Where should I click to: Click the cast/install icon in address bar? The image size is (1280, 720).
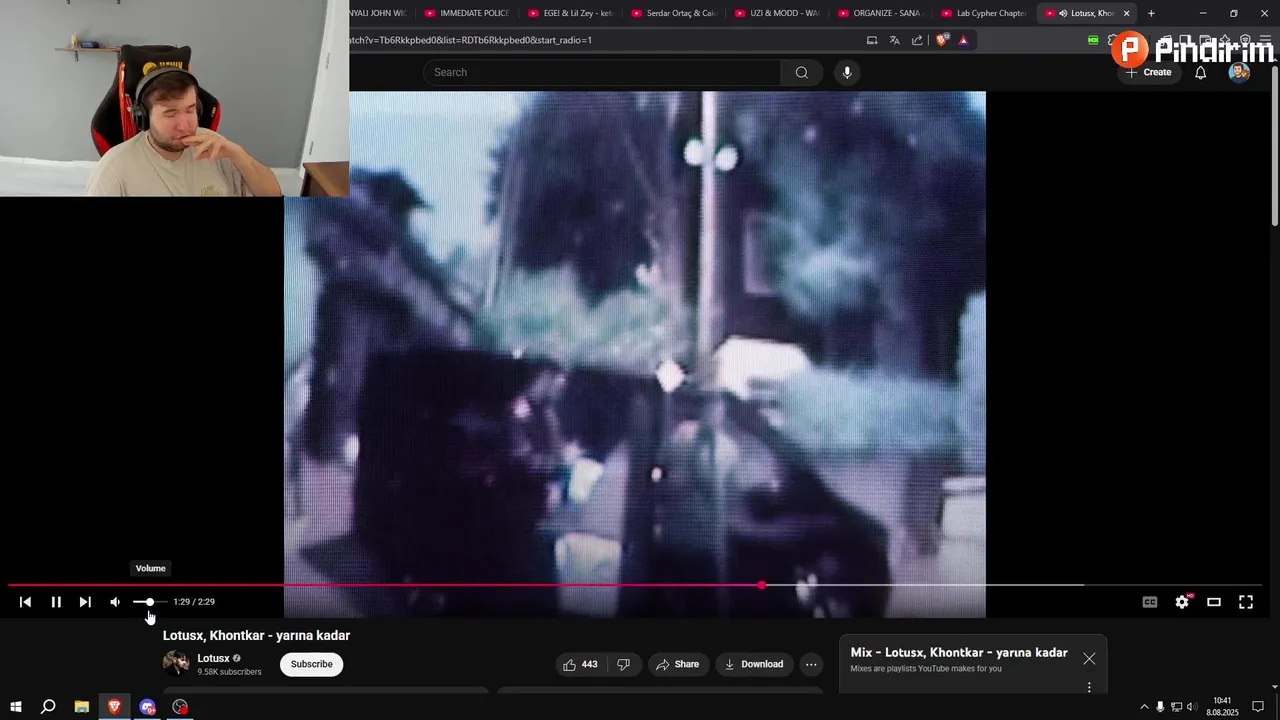point(872,40)
